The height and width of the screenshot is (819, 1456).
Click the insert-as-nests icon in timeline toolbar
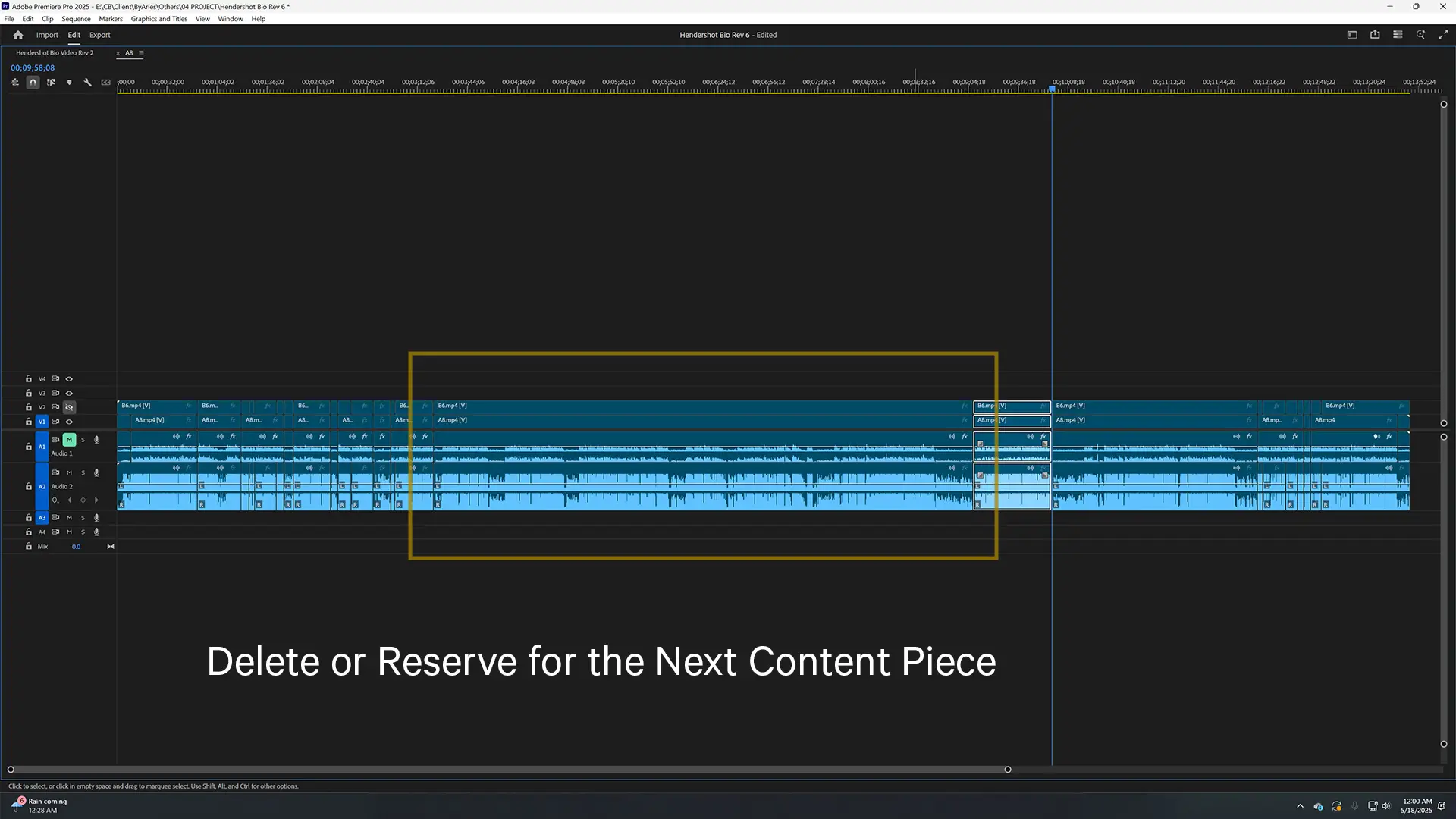tap(14, 83)
